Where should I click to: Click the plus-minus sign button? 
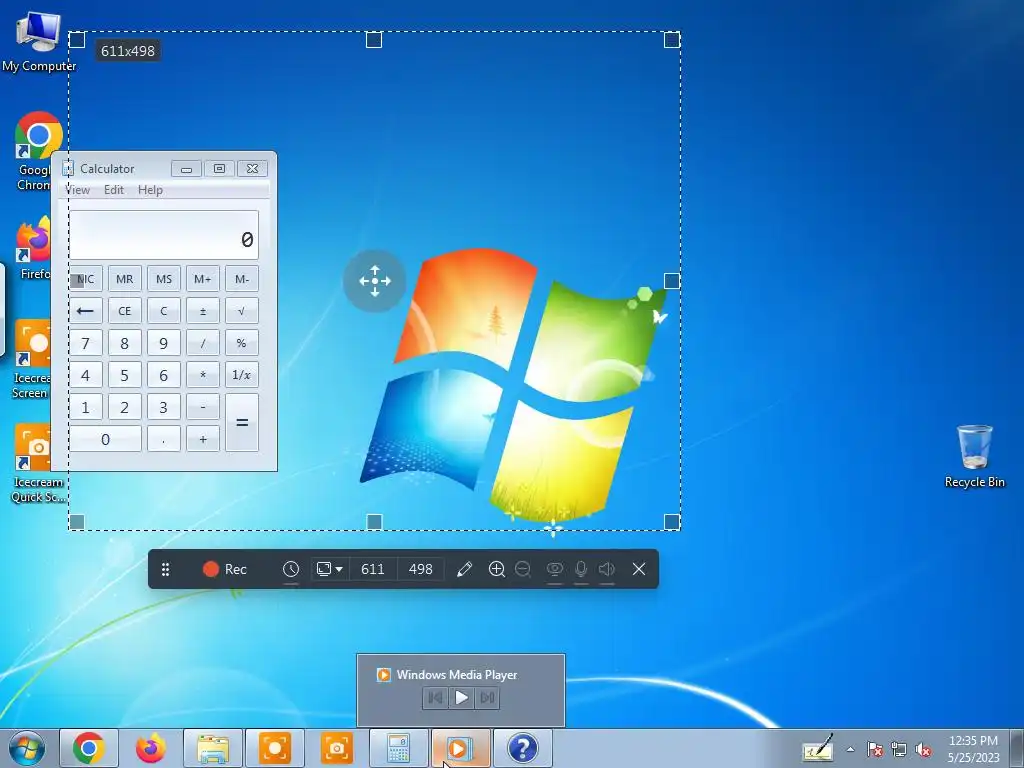click(202, 311)
